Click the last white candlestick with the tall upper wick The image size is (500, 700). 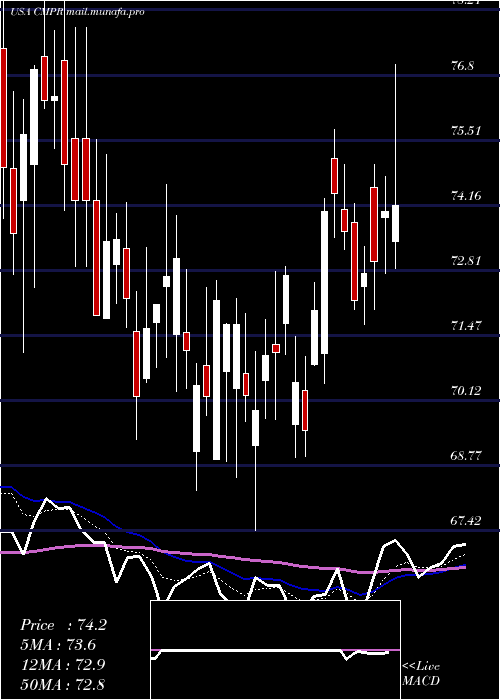(x=395, y=223)
